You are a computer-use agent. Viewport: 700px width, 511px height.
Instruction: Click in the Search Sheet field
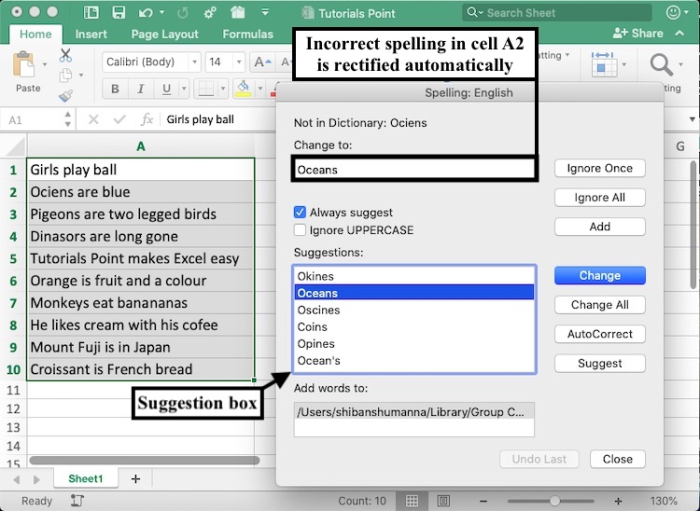pyautogui.click(x=557, y=13)
